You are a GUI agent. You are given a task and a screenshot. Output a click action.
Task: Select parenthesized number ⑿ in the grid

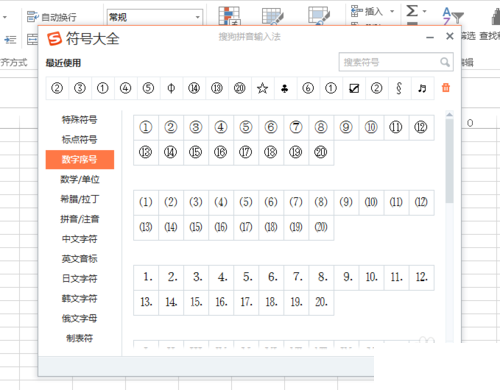pos(421,202)
